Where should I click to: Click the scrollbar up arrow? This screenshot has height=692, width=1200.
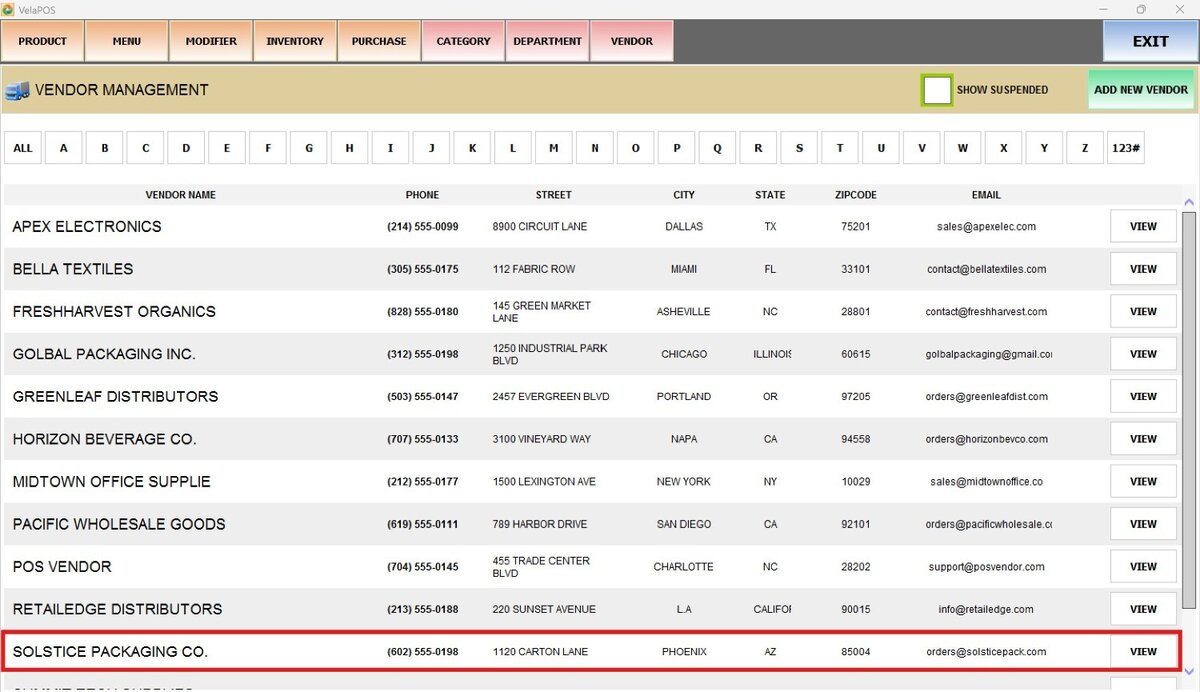(x=1188, y=202)
